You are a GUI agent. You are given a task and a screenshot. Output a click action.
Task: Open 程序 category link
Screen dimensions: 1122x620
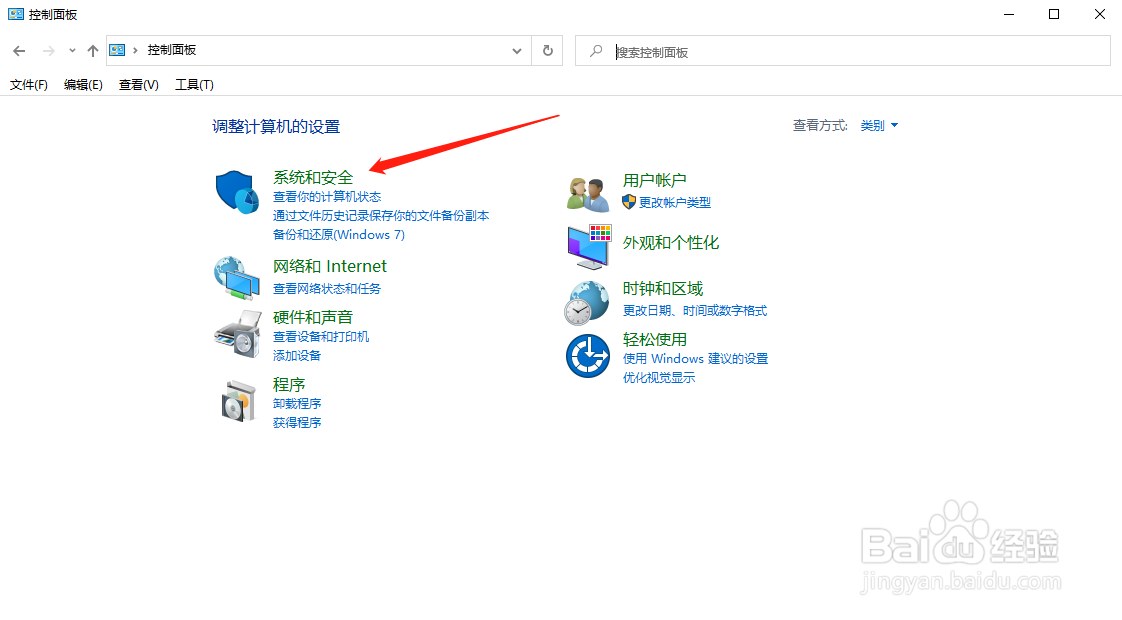click(289, 384)
